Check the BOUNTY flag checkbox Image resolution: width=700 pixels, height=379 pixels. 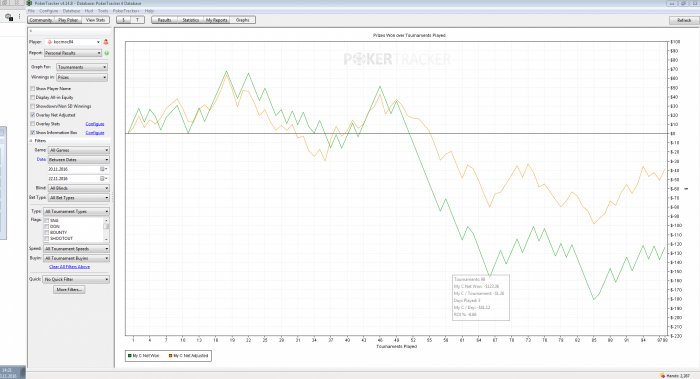tap(46, 233)
